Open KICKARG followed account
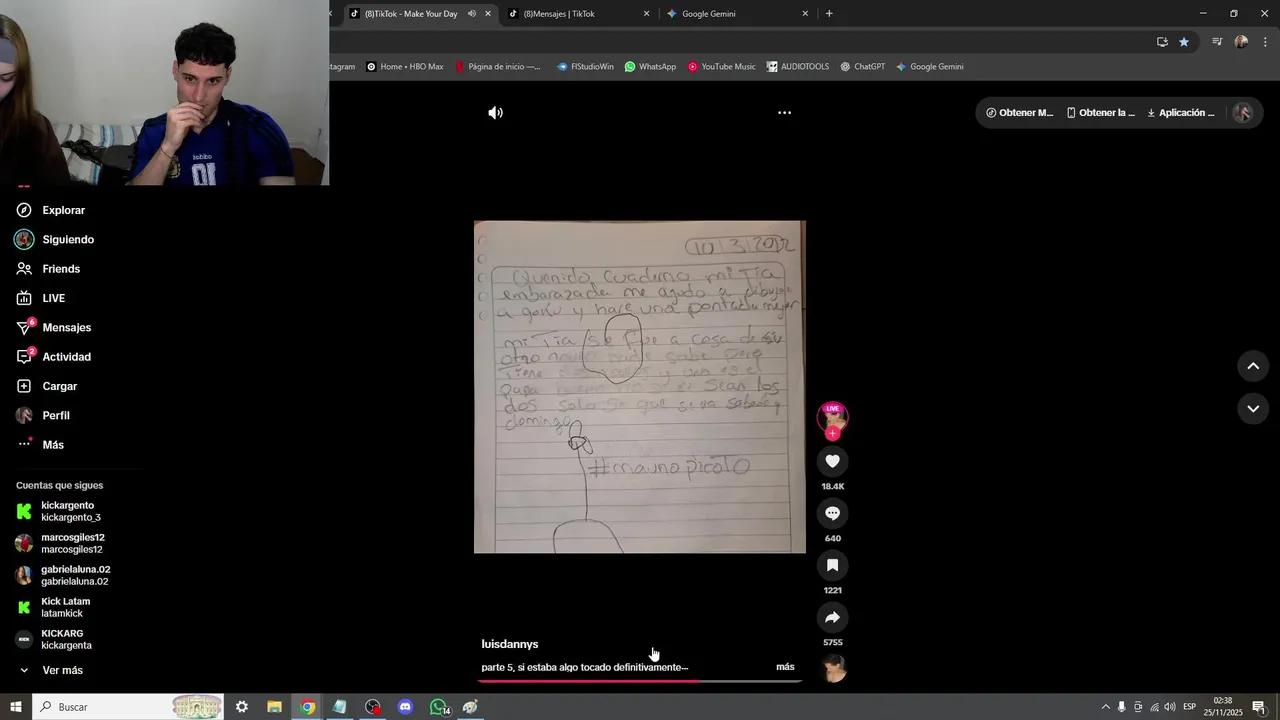The width and height of the screenshot is (1280, 720). pyautogui.click(x=66, y=639)
